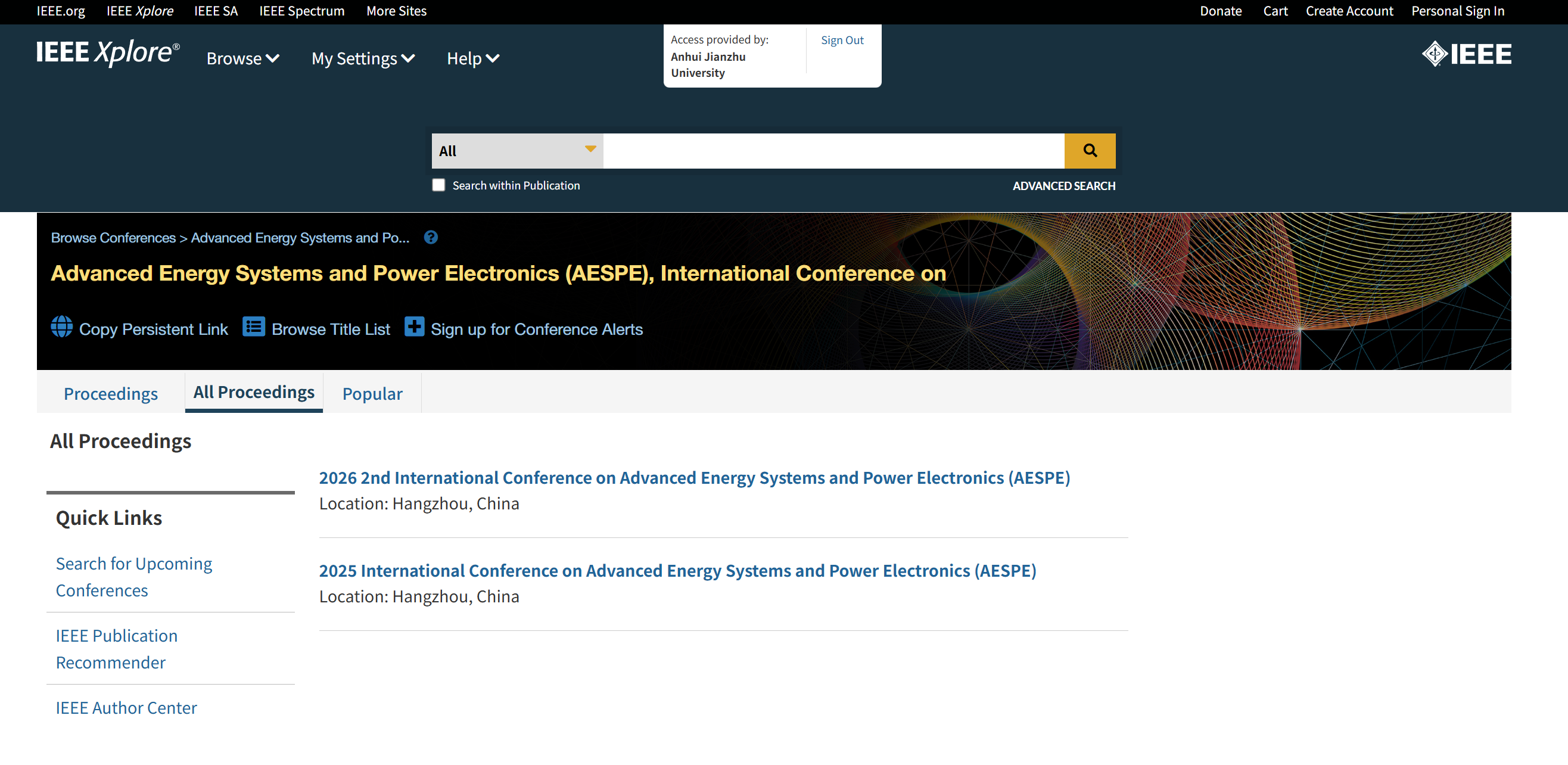Click 'Location: Hangzhou, China' under 2026 conference

tap(419, 504)
